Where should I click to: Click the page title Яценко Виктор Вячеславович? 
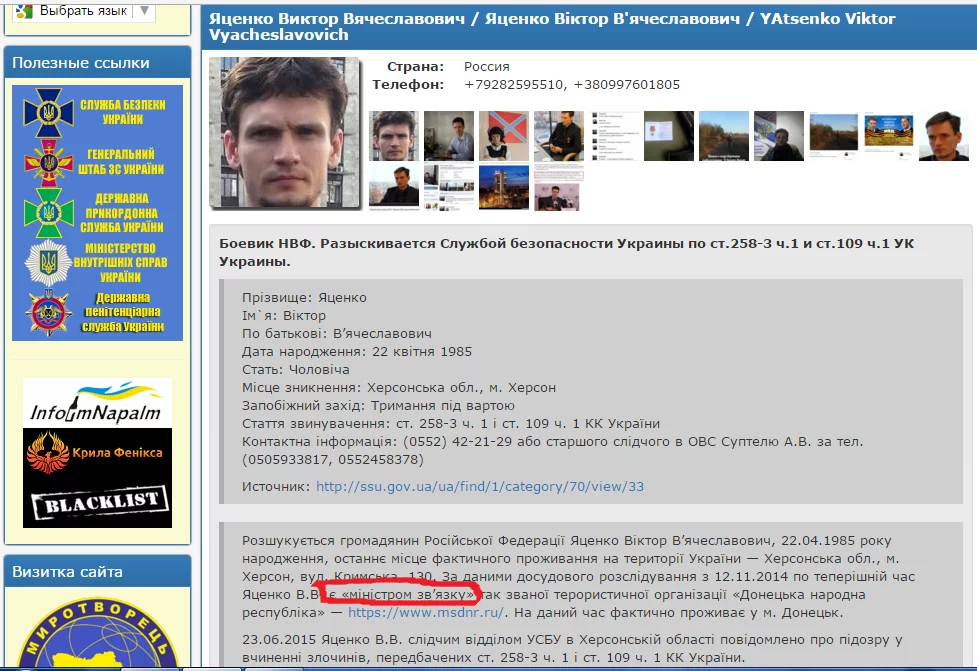coord(336,19)
